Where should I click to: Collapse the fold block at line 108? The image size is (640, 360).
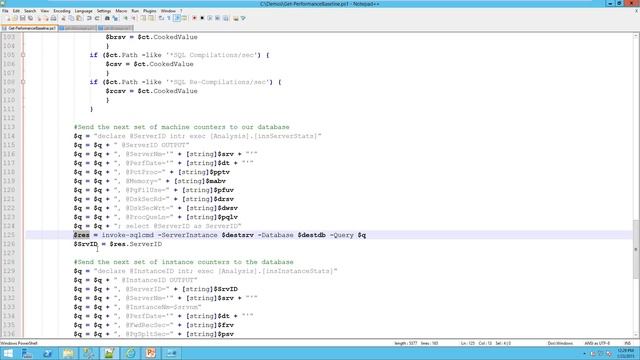point(23,82)
